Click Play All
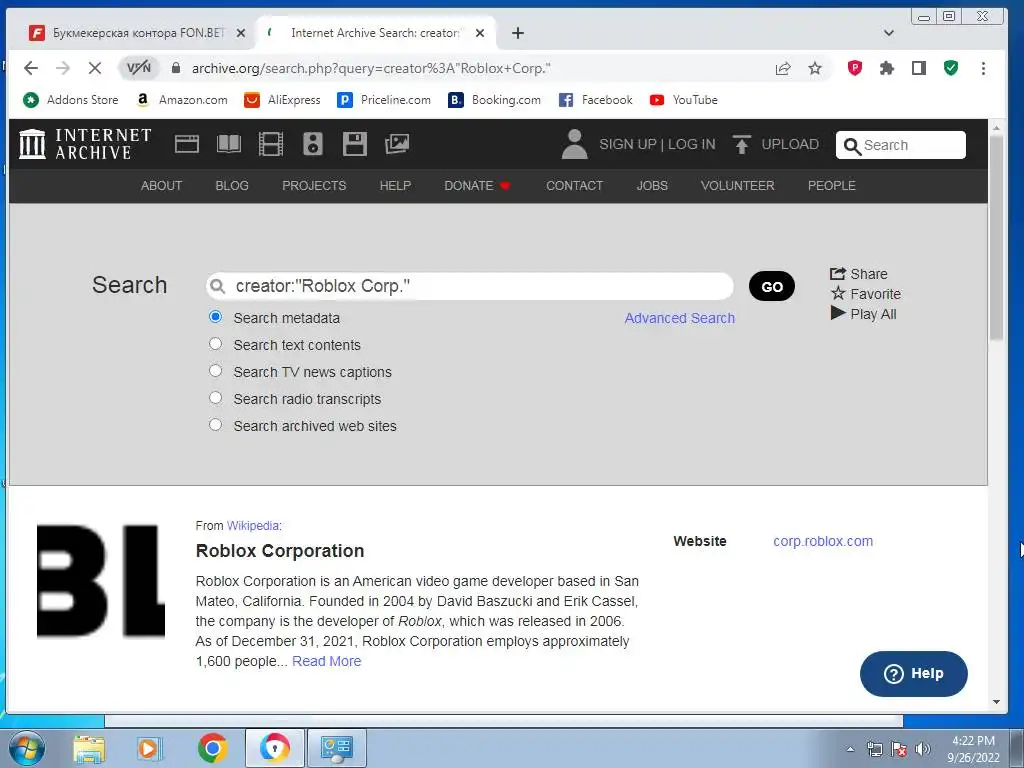 [863, 314]
